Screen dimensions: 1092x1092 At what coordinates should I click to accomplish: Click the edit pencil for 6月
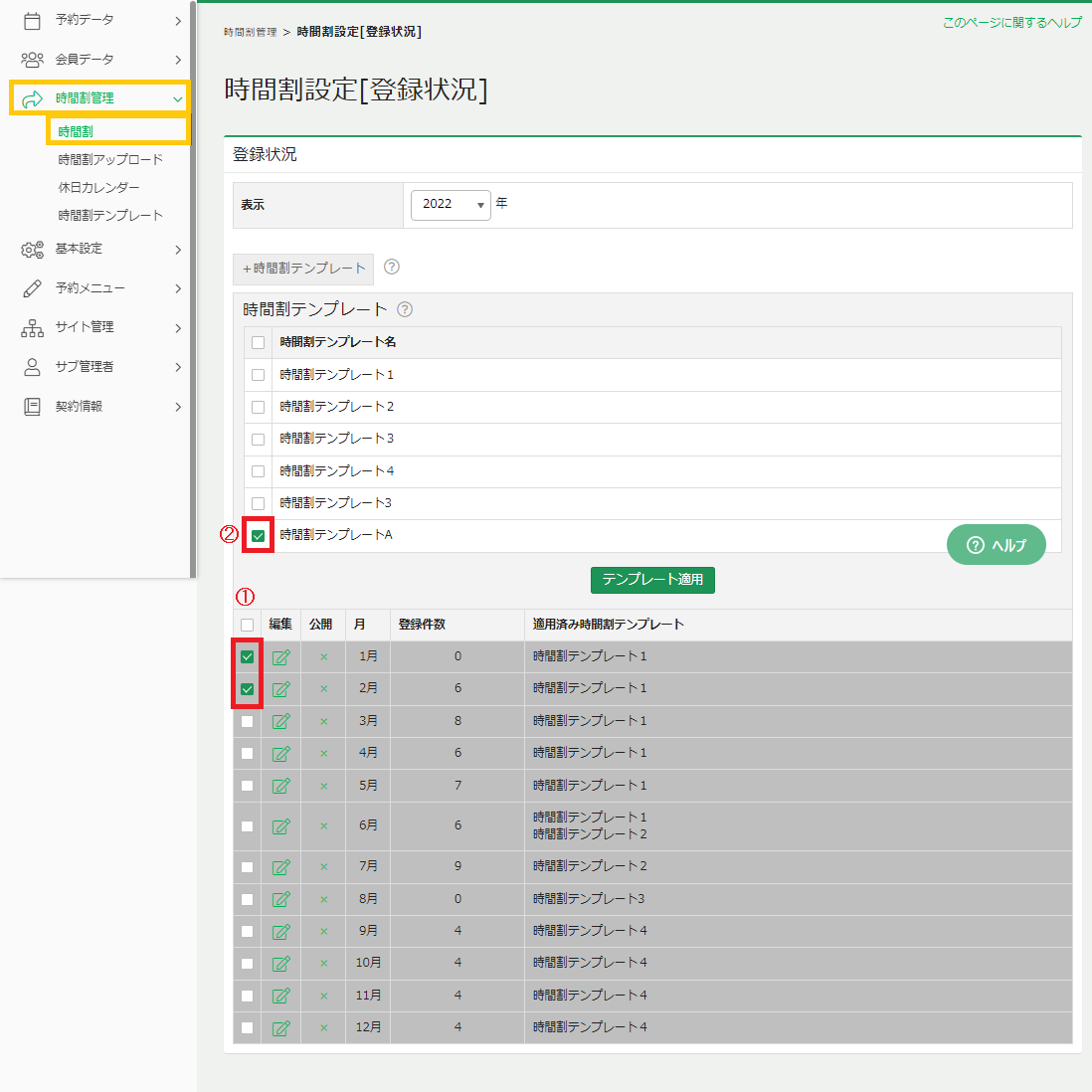pyautogui.click(x=280, y=826)
